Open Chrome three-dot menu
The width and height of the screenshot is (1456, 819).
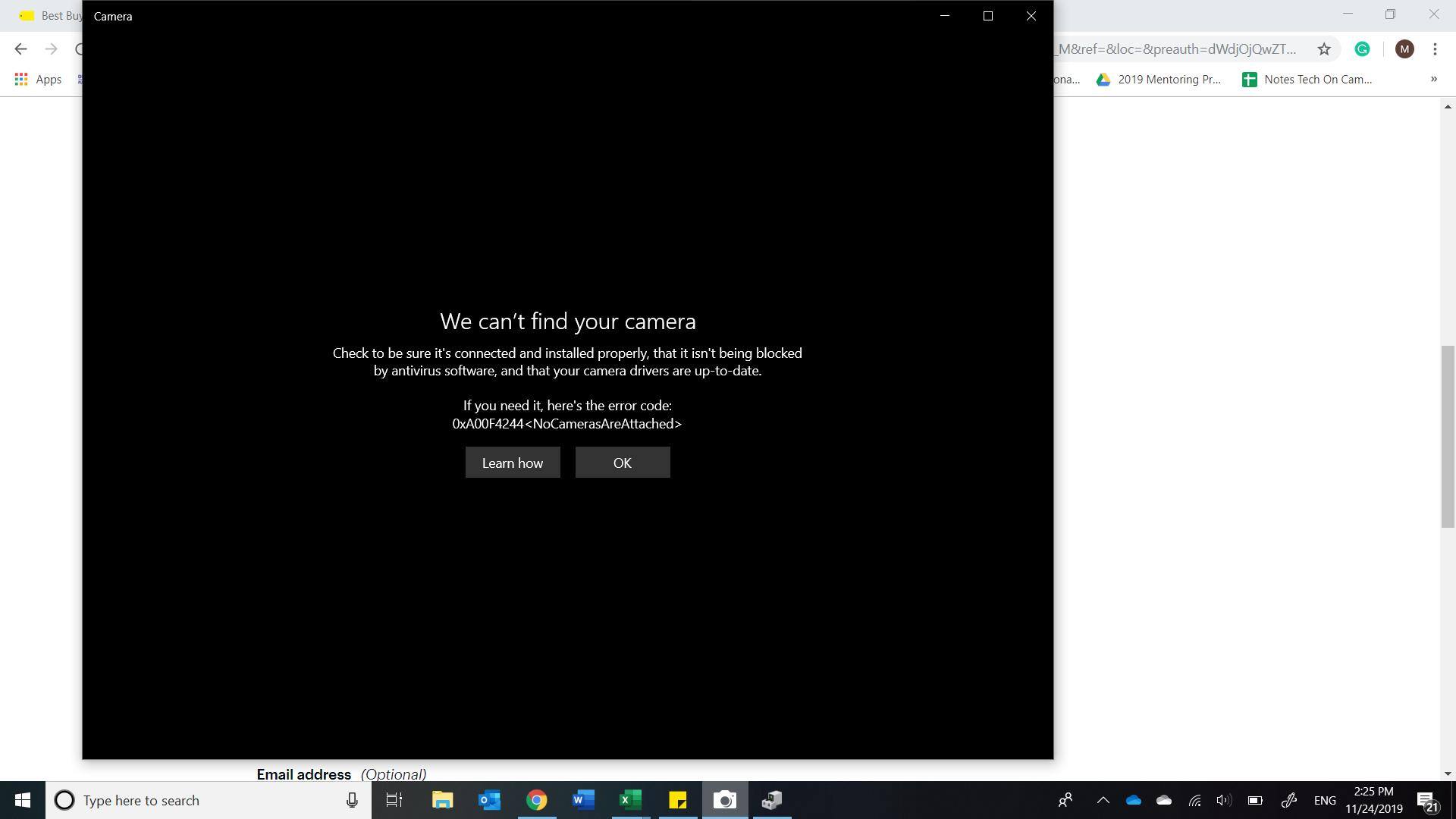tap(1435, 49)
